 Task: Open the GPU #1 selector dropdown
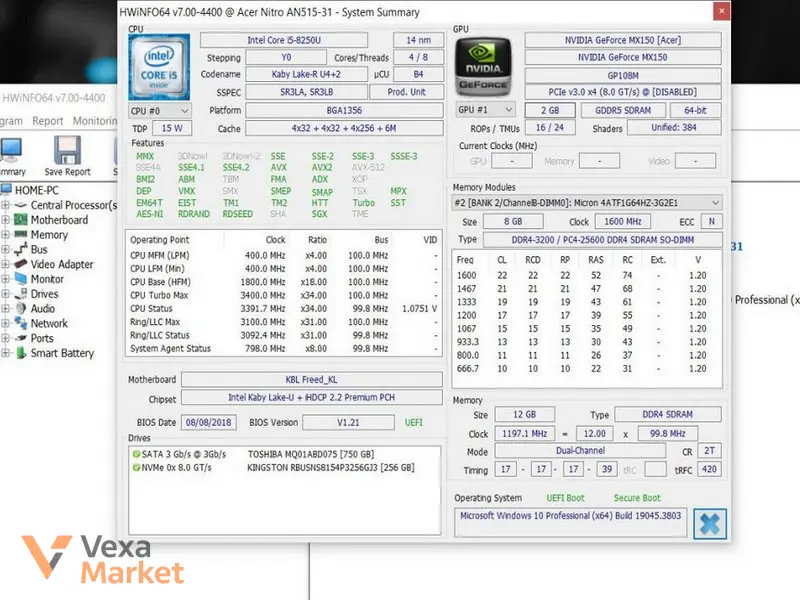pos(485,110)
